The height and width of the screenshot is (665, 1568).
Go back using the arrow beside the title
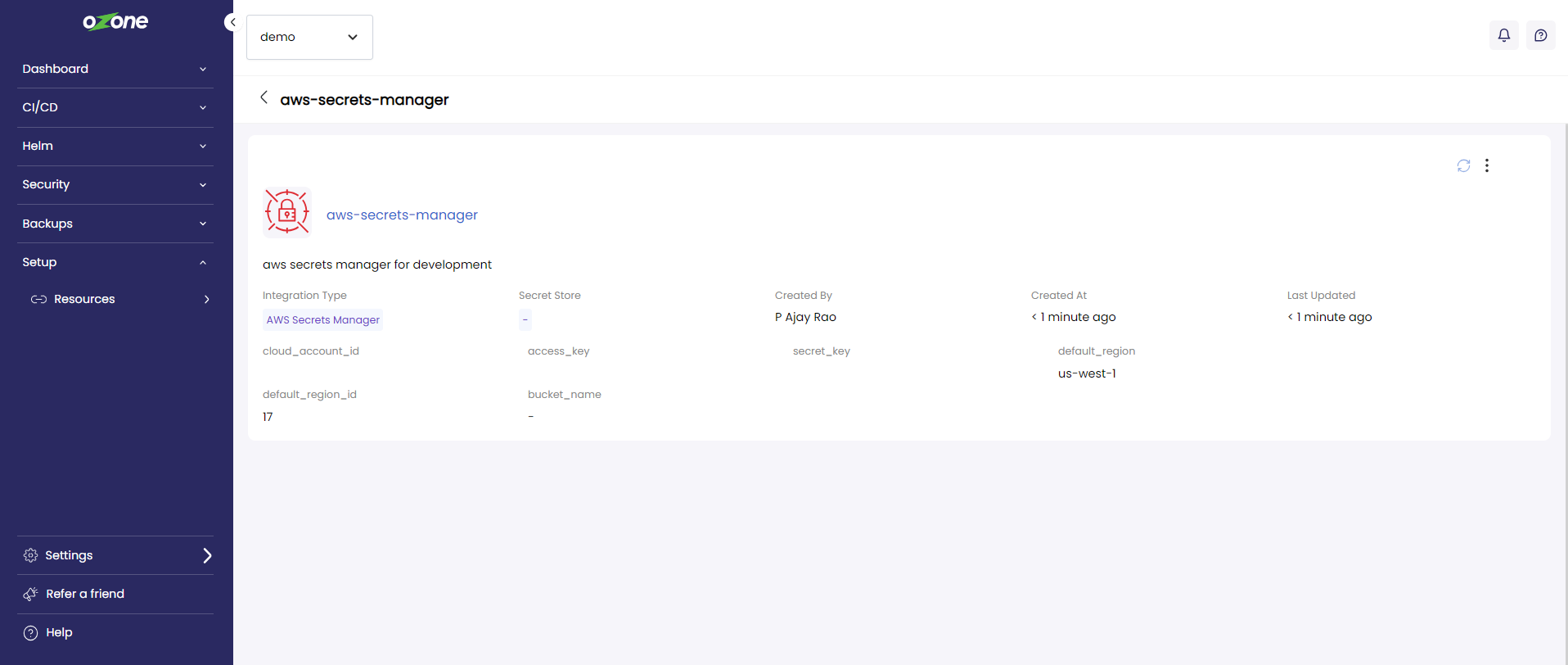[264, 97]
